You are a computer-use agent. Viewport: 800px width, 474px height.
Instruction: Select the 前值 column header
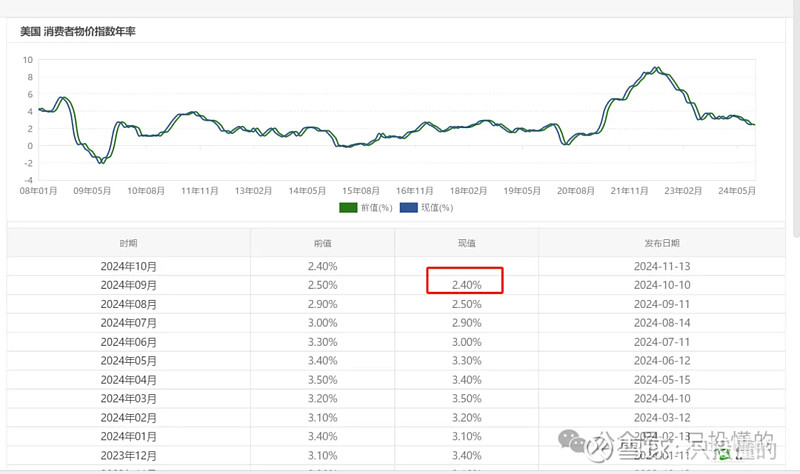[322, 243]
